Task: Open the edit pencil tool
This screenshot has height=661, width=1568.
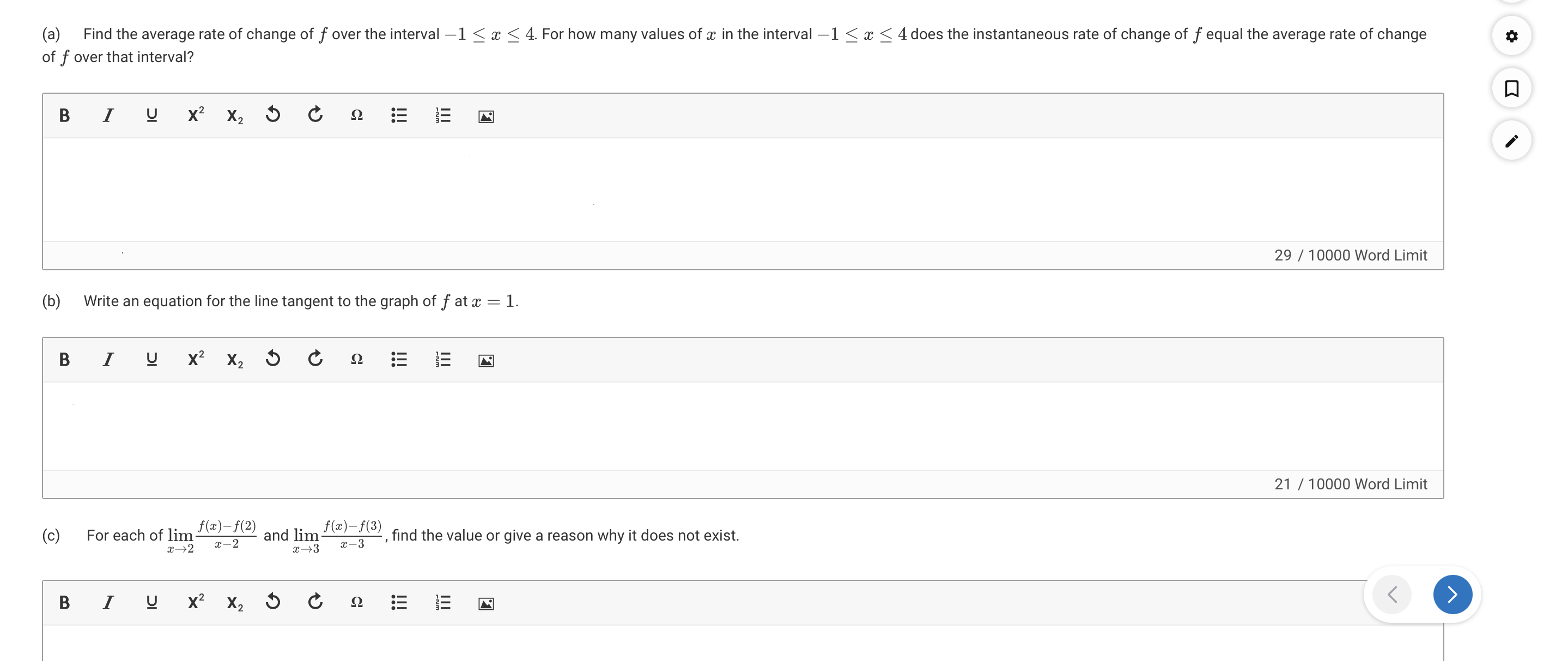Action: point(1512,140)
